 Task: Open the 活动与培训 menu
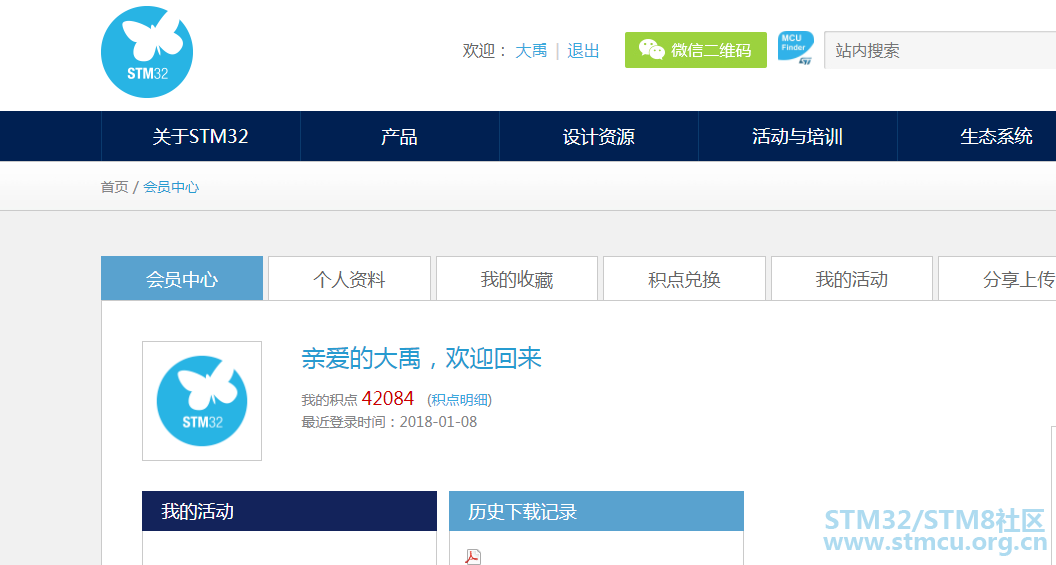click(797, 137)
